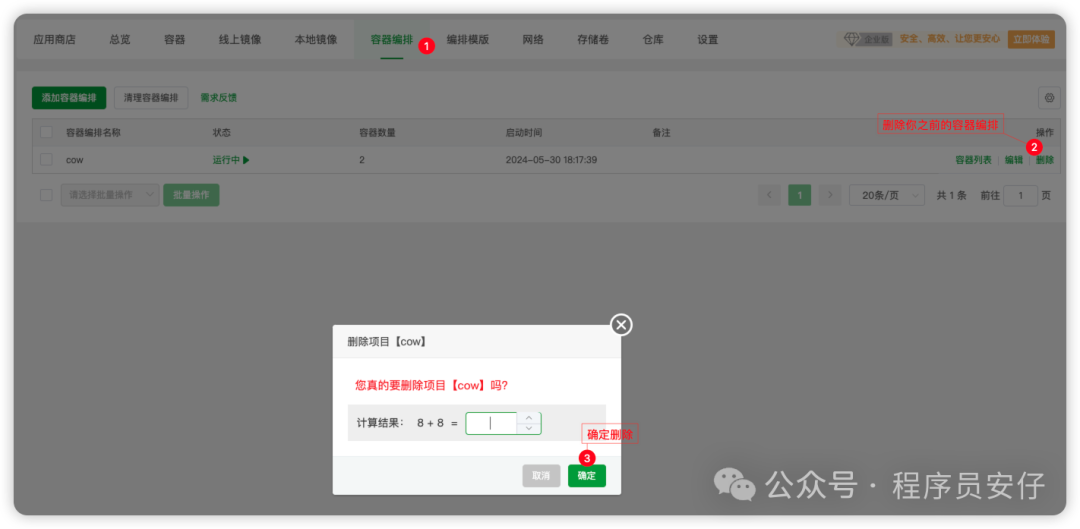Click the 立即体验 button
This screenshot has height=529, width=1080.
coord(1031,39)
